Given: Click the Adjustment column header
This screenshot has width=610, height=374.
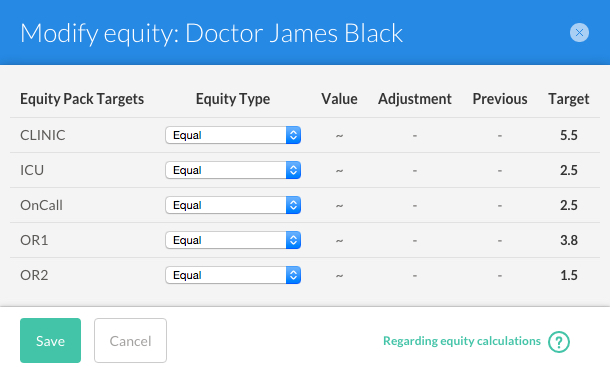Looking at the screenshot, I should tap(415, 99).
